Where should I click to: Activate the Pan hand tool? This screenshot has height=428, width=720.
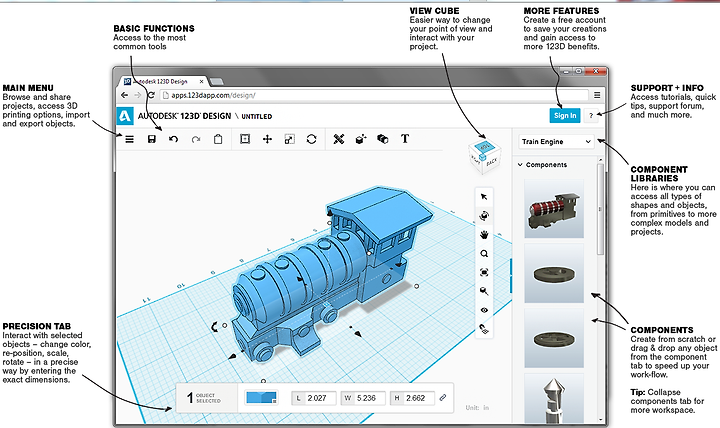click(x=484, y=235)
